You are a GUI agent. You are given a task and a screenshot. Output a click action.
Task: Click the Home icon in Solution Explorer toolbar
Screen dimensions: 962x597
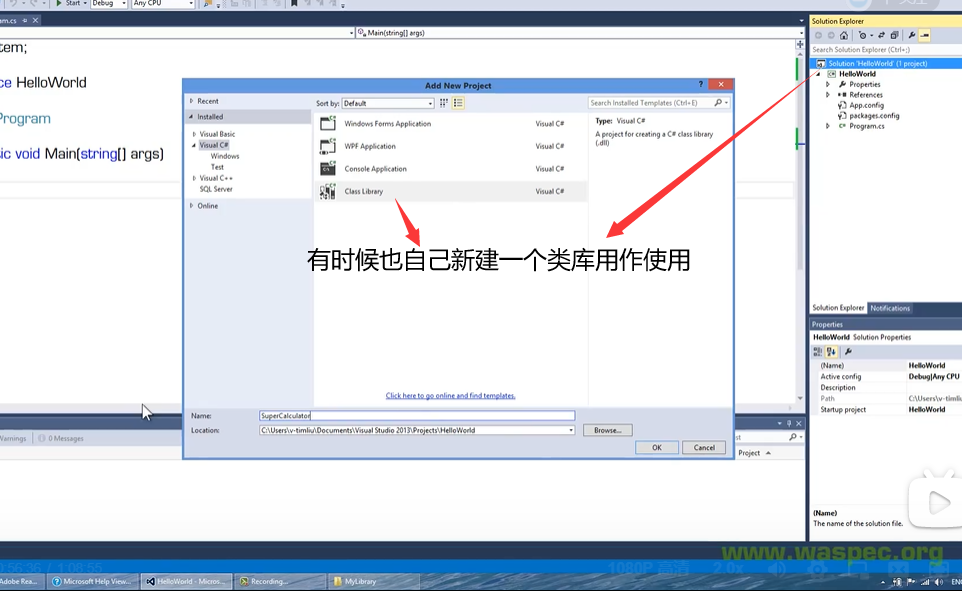tap(844, 36)
